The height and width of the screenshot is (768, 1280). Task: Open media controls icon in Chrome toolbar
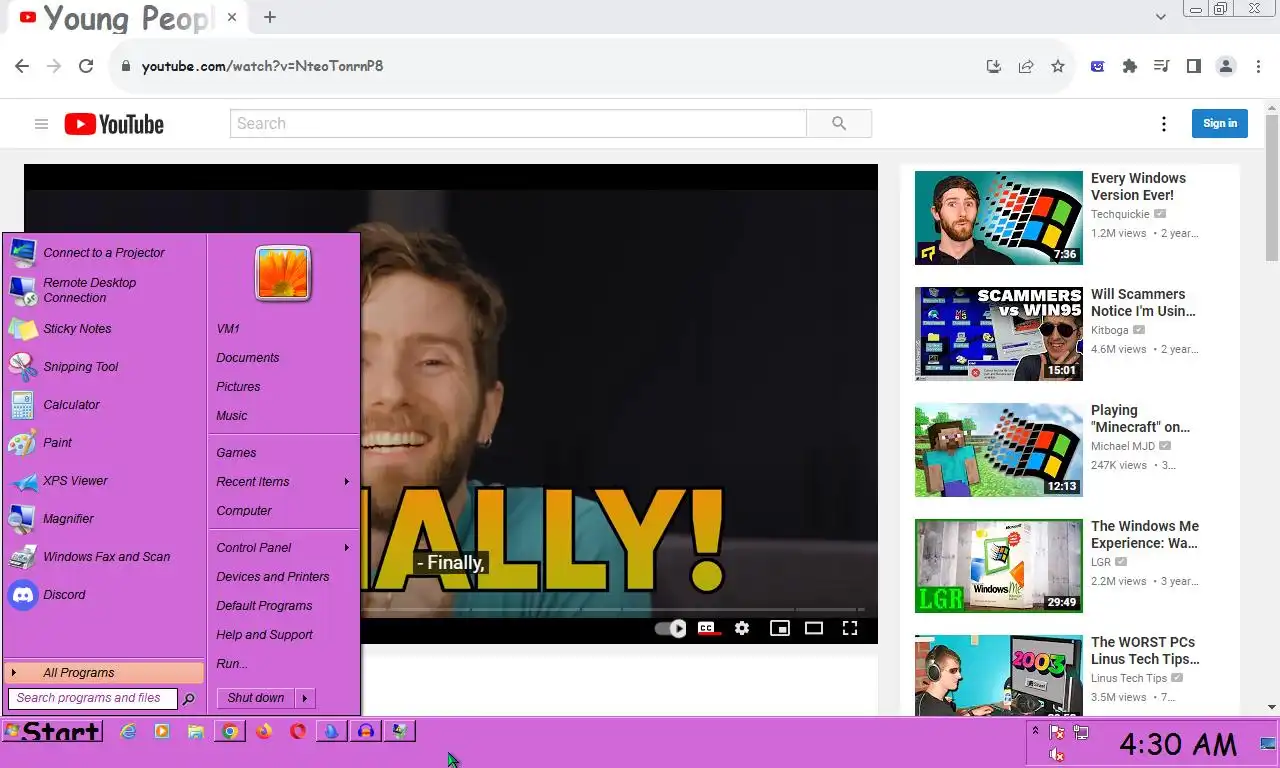tap(1162, 66)
